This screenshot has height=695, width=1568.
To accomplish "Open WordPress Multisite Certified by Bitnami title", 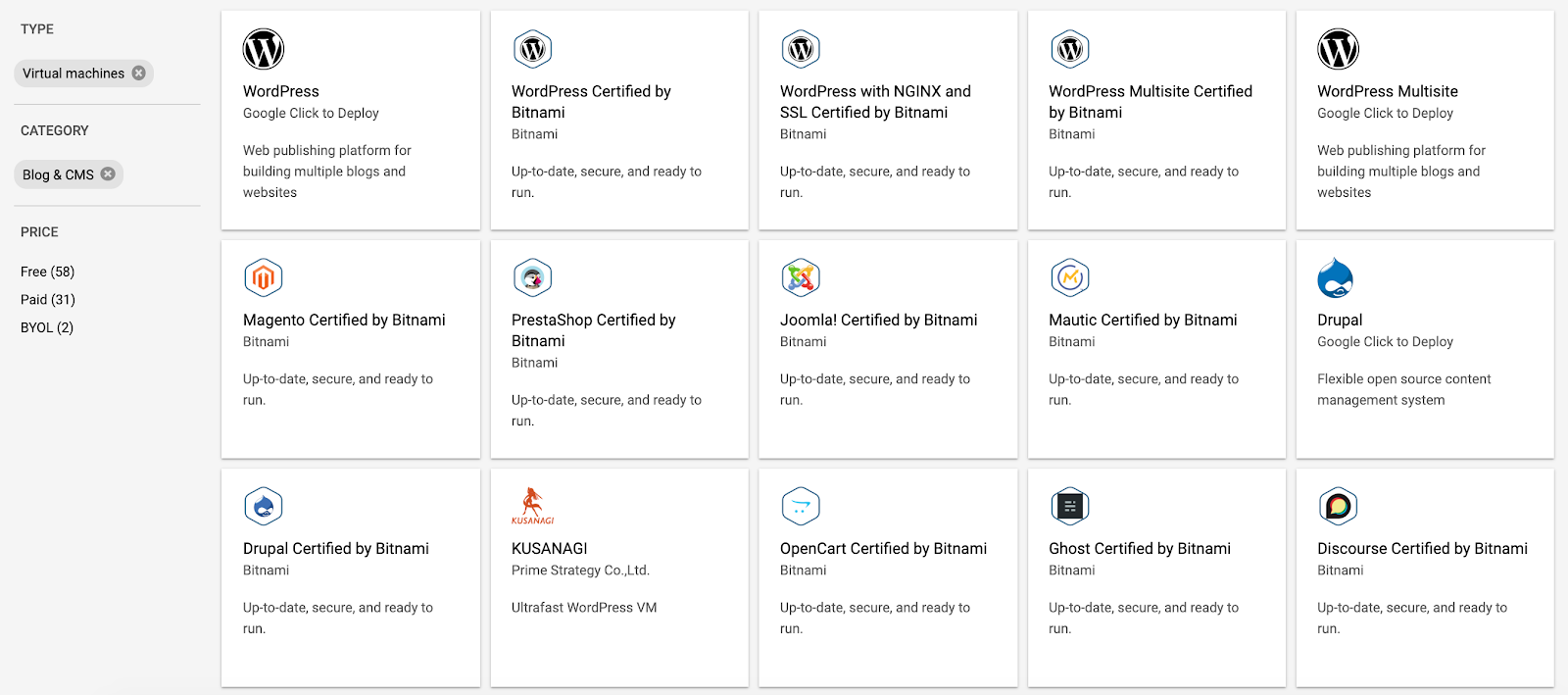I will (1151, 102).
